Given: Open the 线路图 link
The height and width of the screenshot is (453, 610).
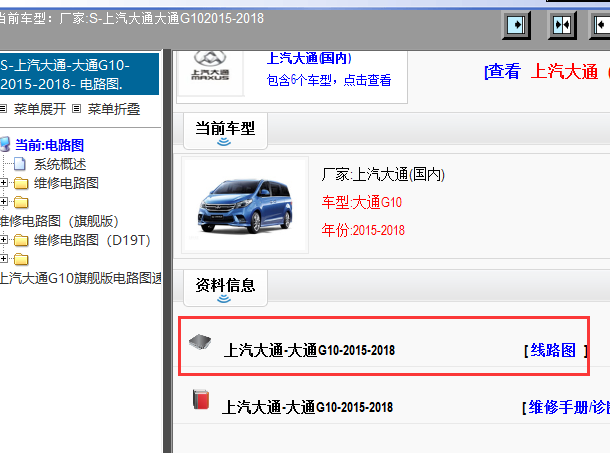Looking at the screenshot, I should 553,350.
